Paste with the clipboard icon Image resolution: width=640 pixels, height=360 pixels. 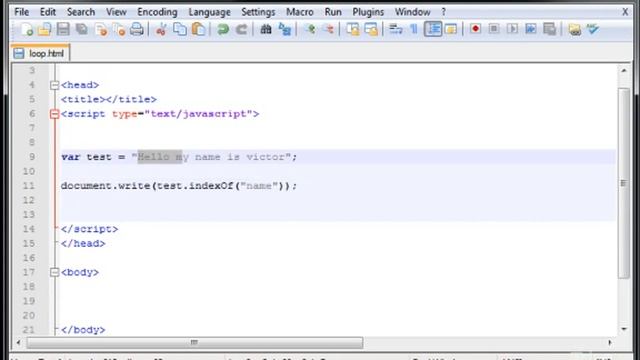point(198,29)
